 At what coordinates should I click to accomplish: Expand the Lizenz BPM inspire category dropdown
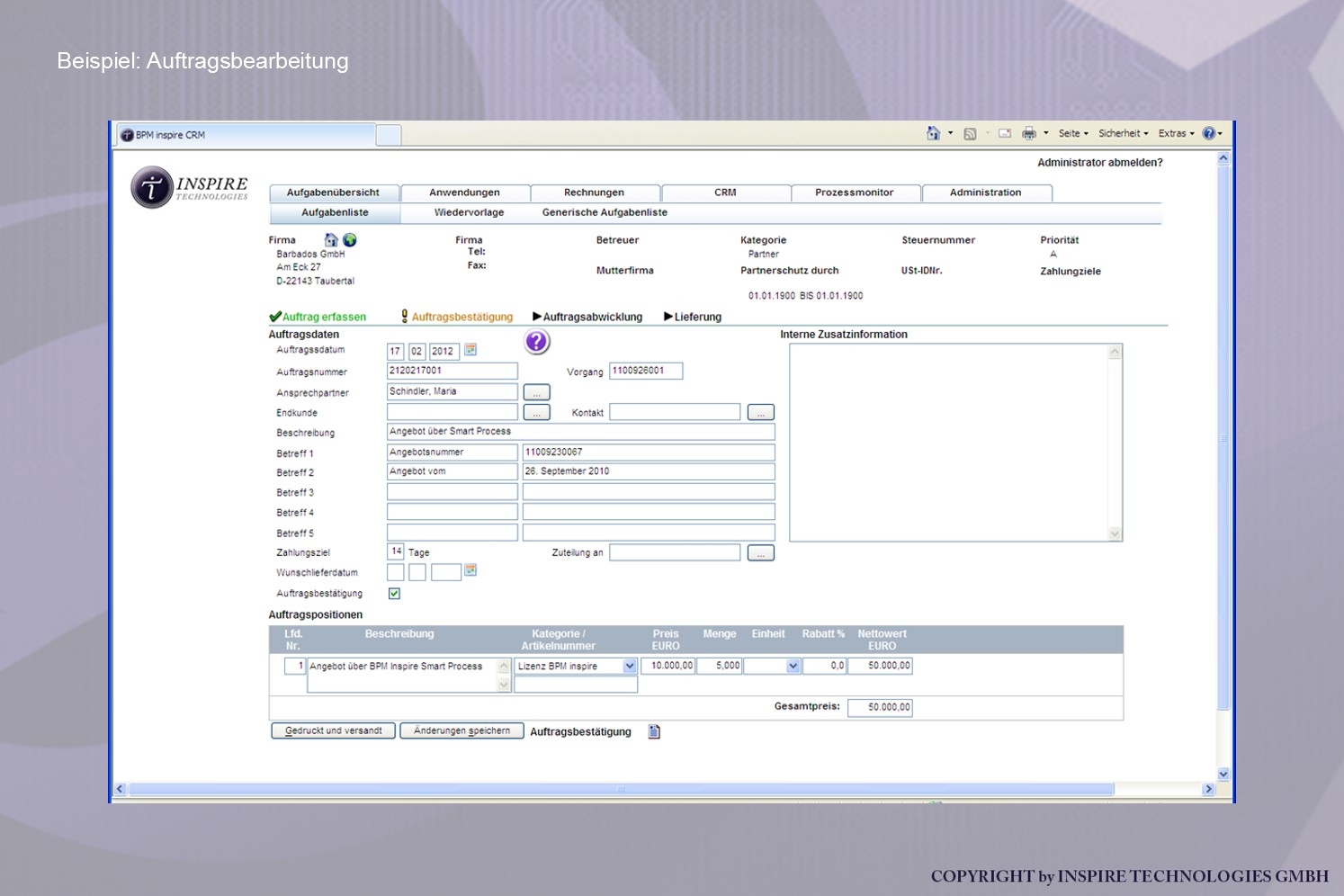tap(630, 666)
